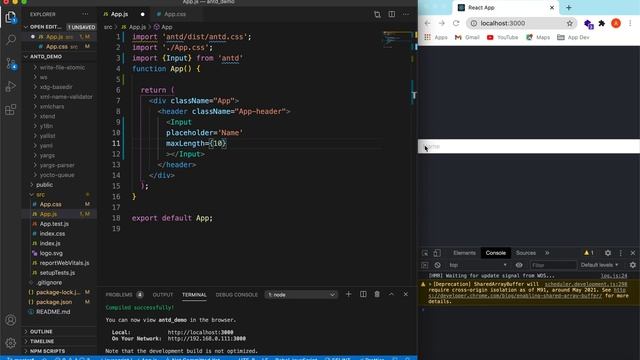Switch to the App.css editor tab

coord(175,14)
